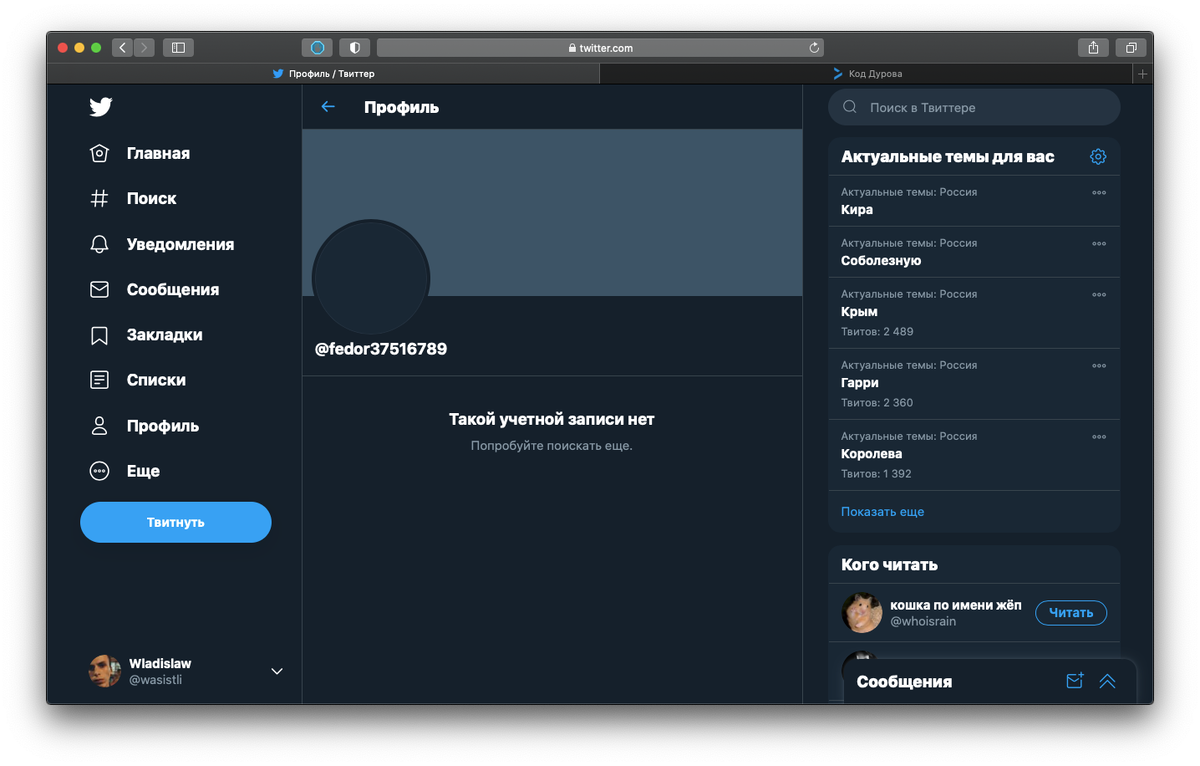1200x766 pixels.
Task: Open more options for Соболезную trend
Action: click(x=1099, y=244)
